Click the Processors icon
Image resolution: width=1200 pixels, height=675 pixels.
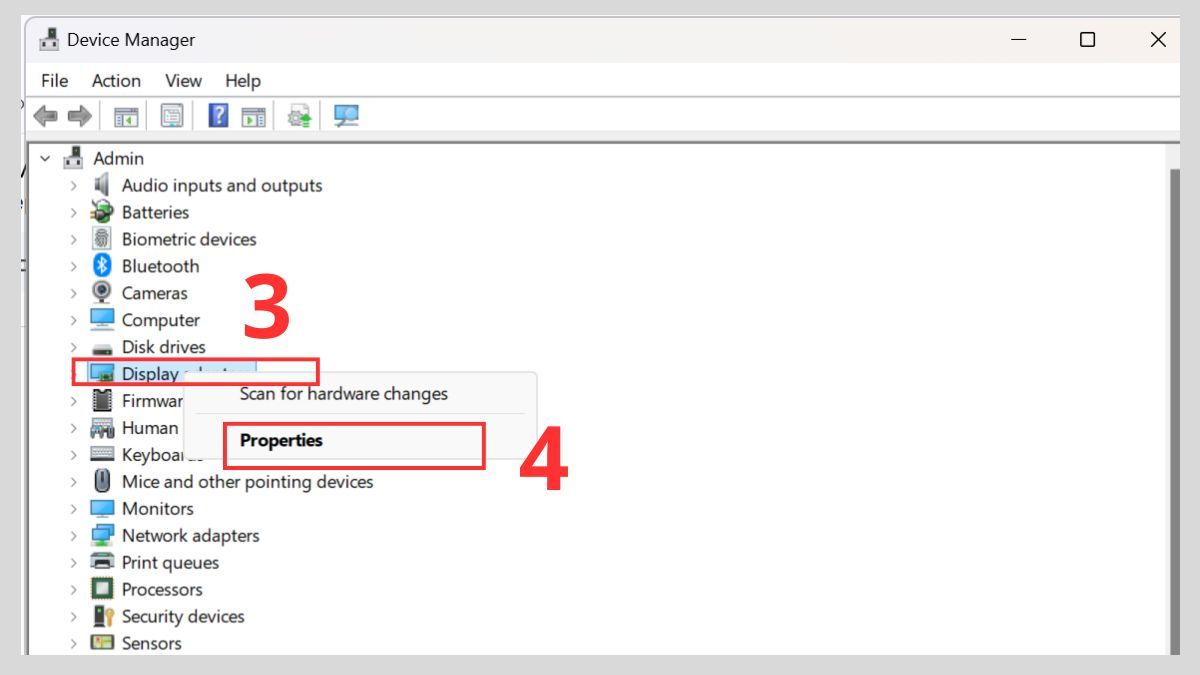click(x=102, y=590)
